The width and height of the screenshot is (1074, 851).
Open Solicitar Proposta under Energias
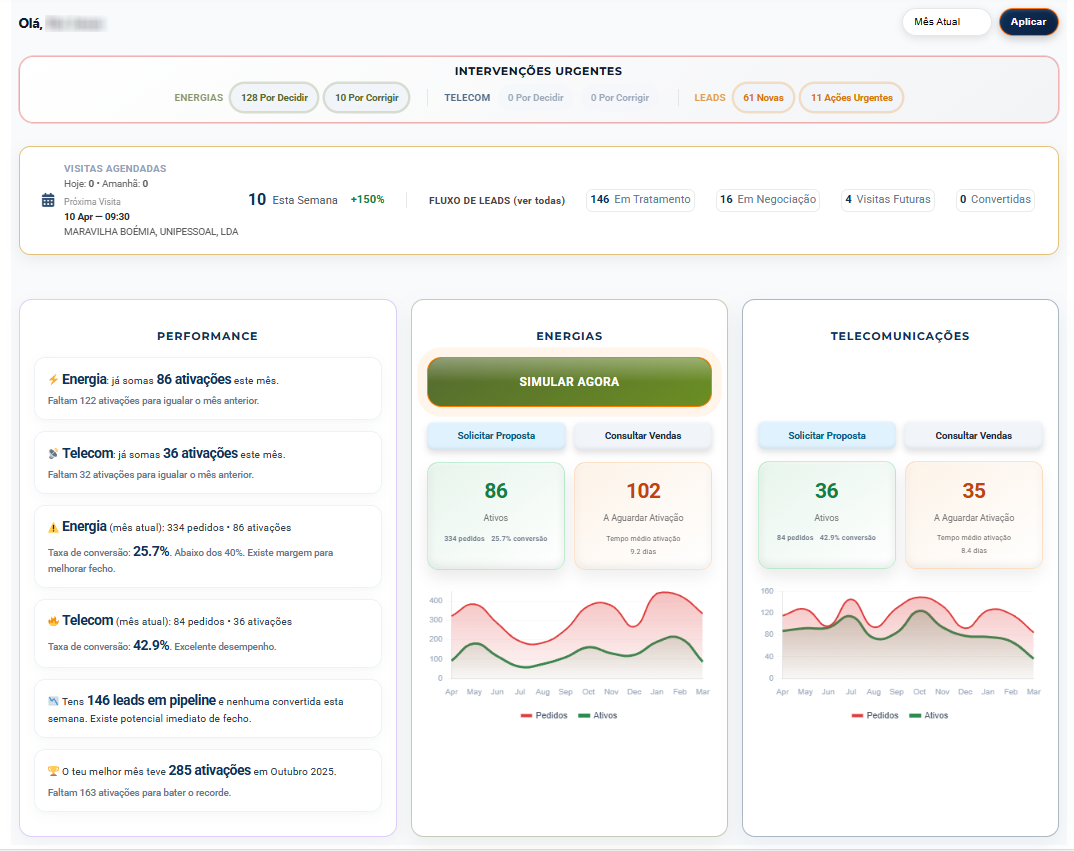click(496, 436)
